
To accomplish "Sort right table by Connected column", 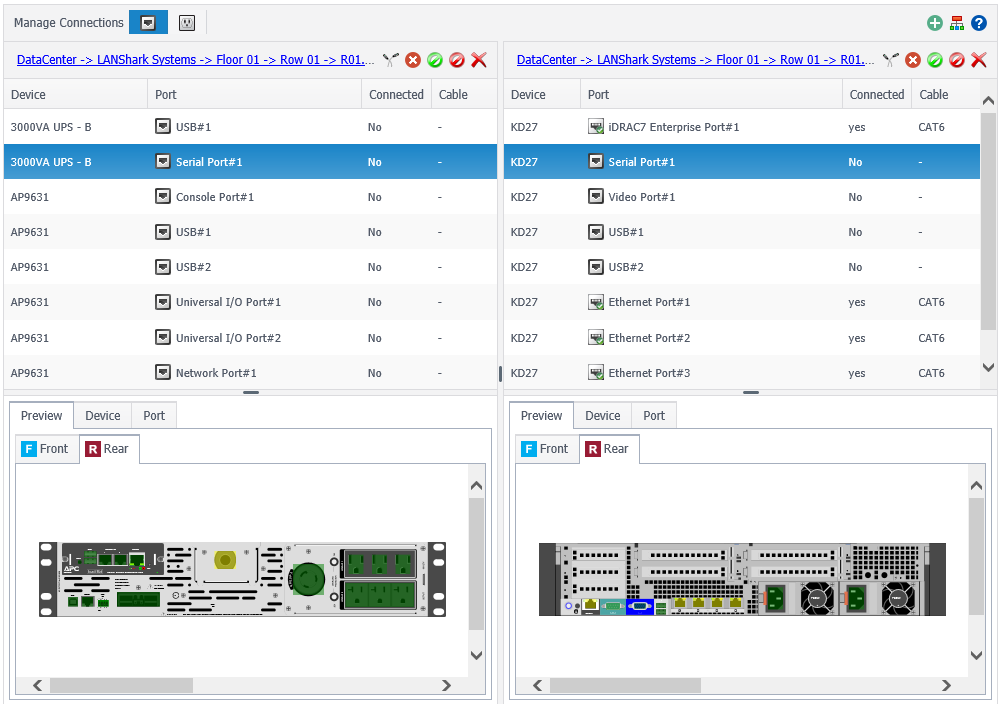I will click(877, 94).
